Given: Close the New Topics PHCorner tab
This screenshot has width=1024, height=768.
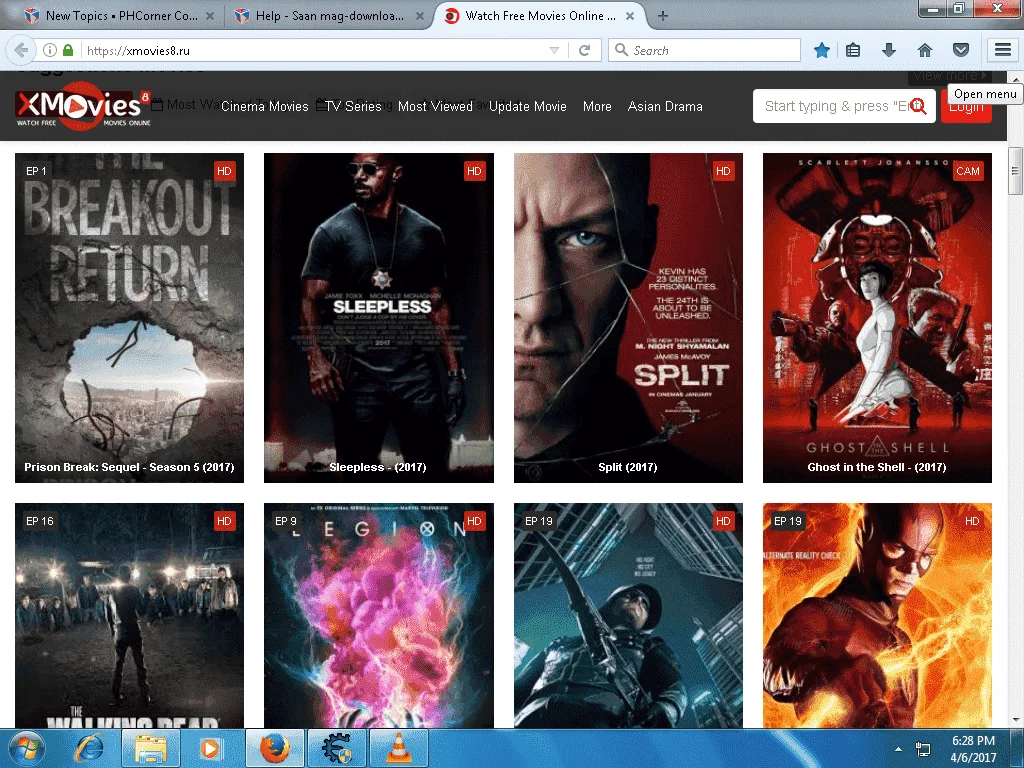Looking at the screenshot, I should pos(210,16).
